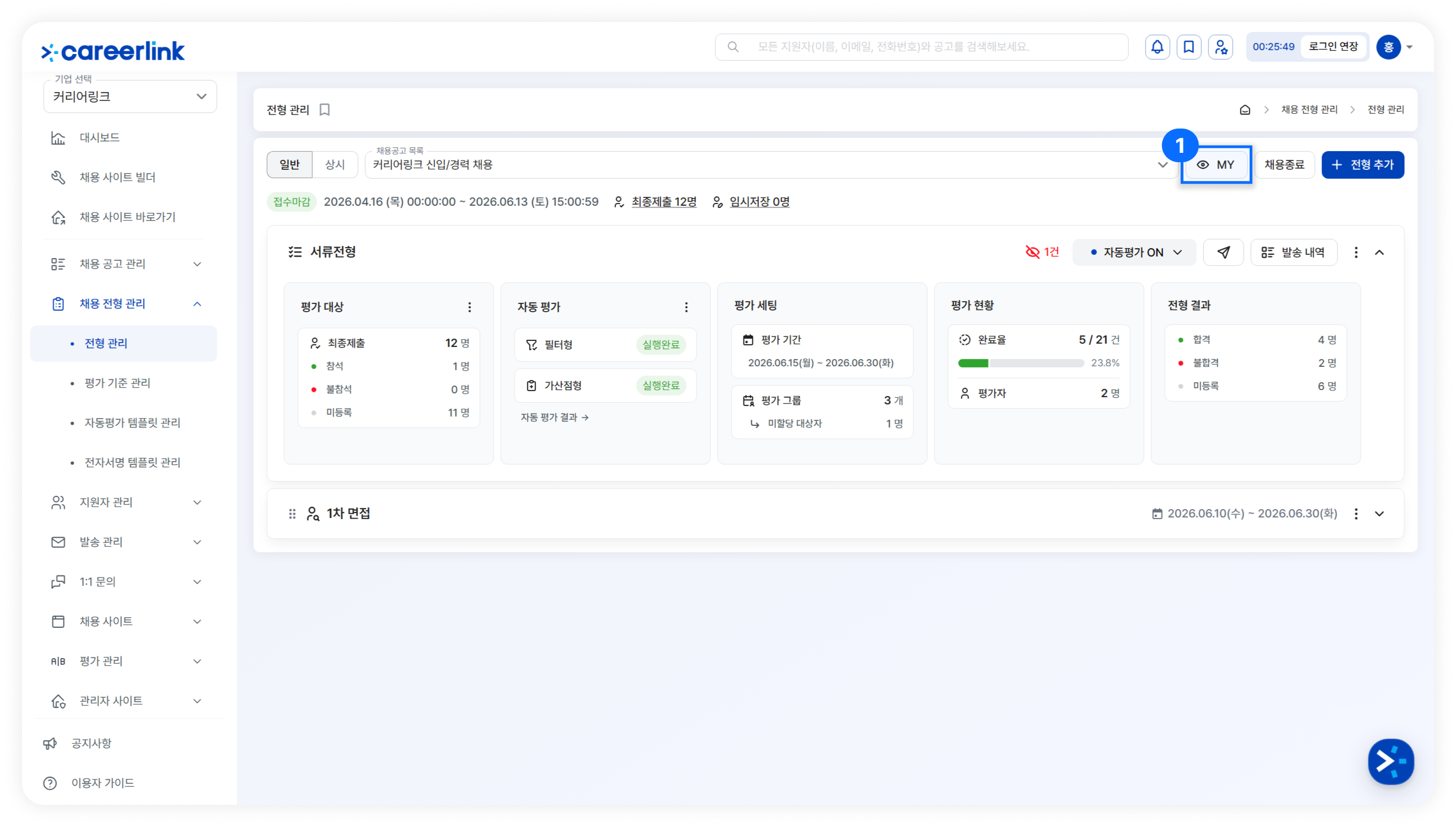Bookmark the 전형 관리 page

(325, 110)
